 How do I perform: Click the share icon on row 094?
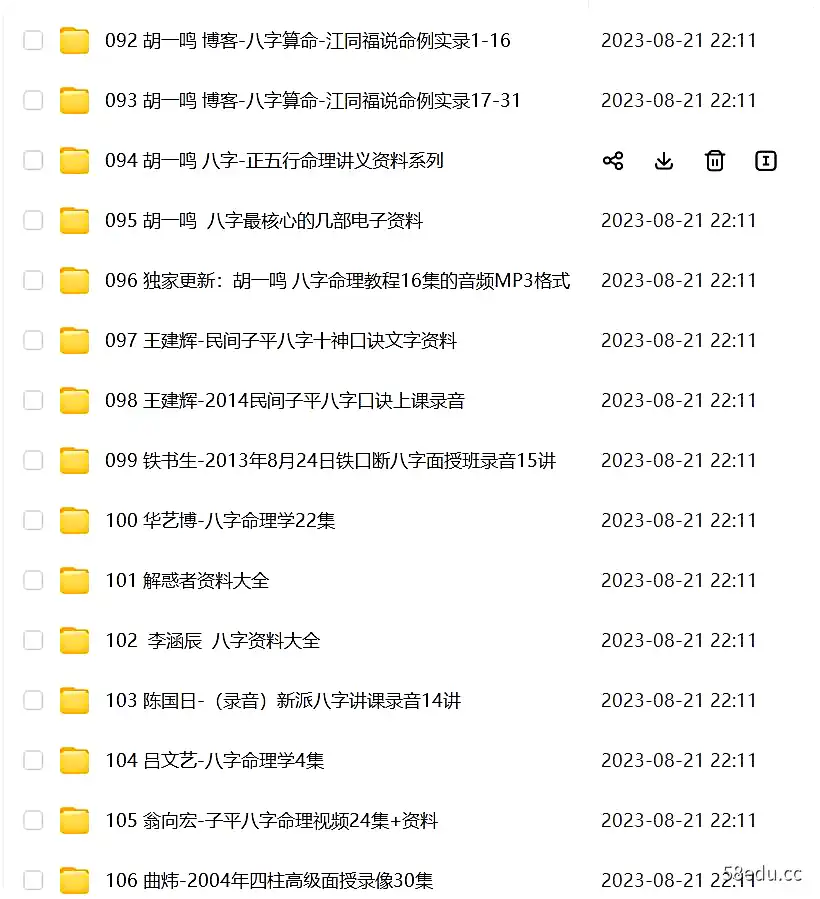coord(613,161)
